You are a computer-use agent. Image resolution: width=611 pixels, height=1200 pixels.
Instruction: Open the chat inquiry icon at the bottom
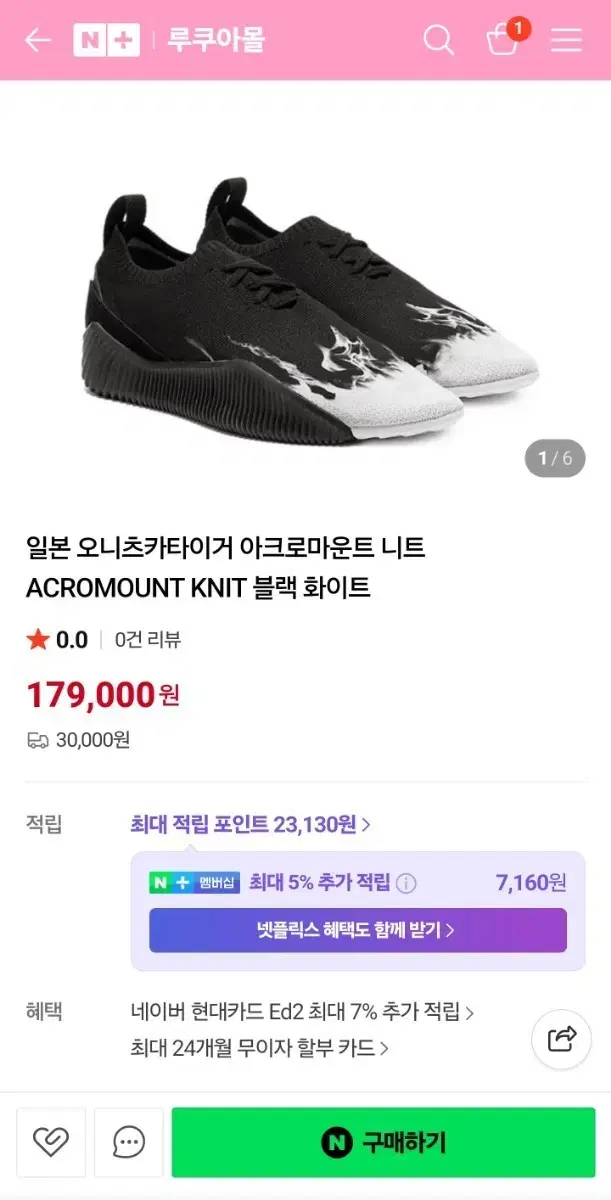click(x=127, y=1142)
